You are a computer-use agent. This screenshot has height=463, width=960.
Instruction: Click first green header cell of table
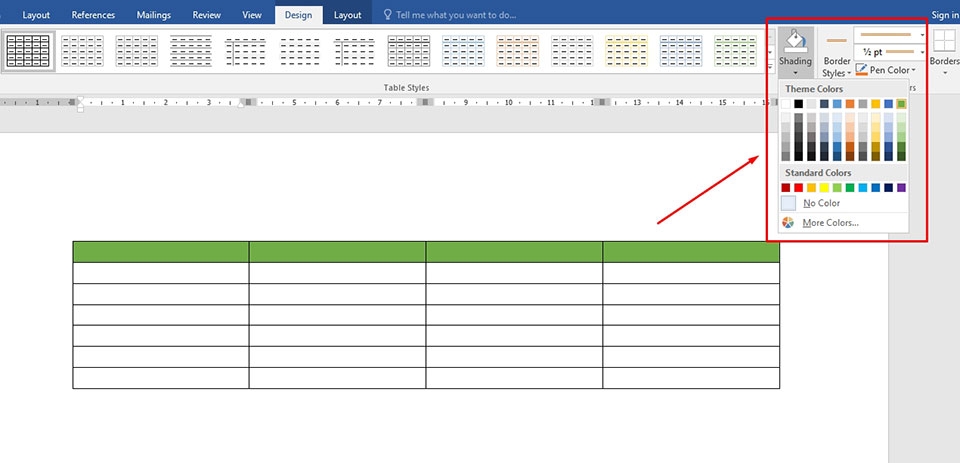[161, 252]
